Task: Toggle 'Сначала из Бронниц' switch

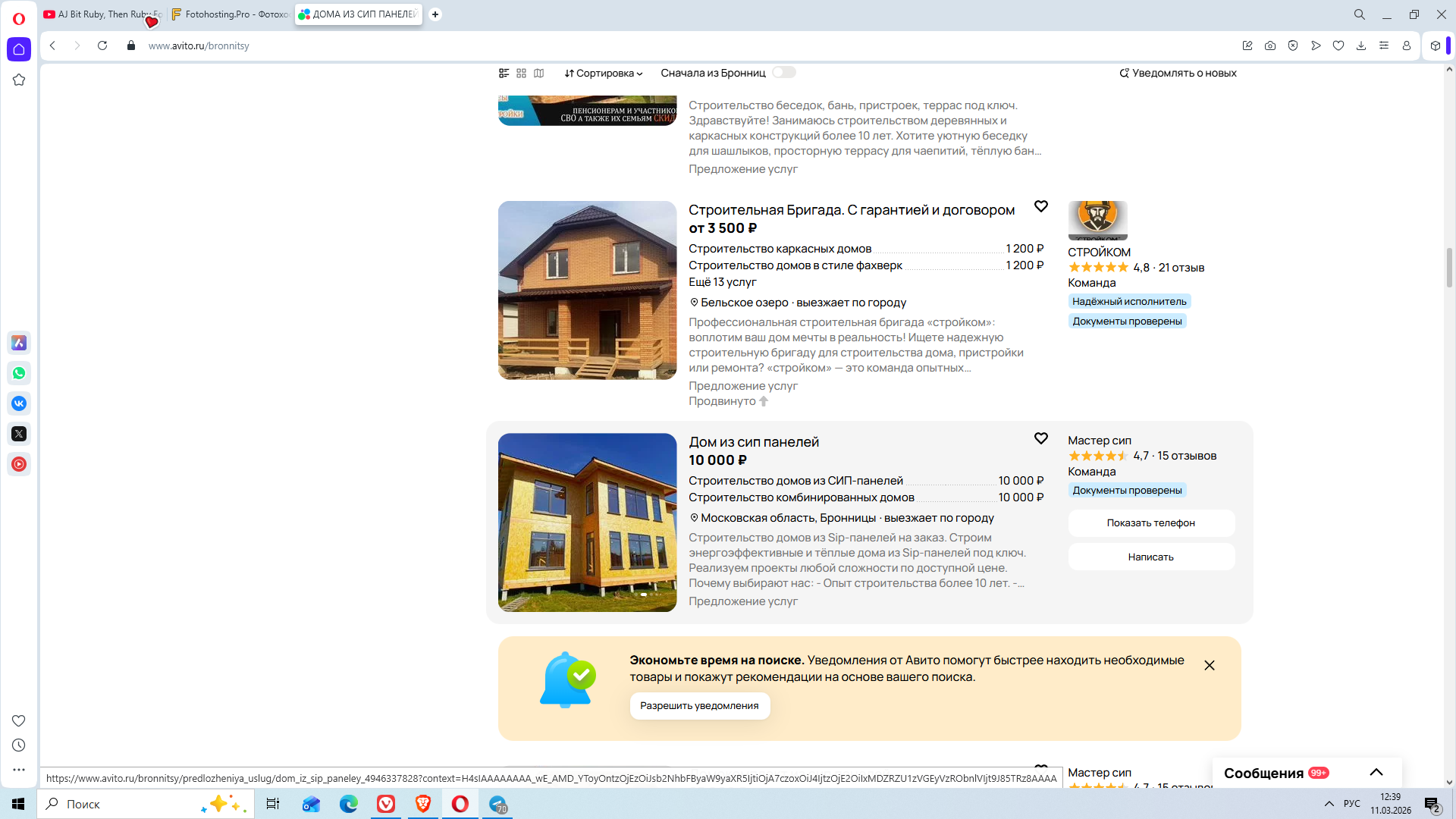Action: (783, 73)
